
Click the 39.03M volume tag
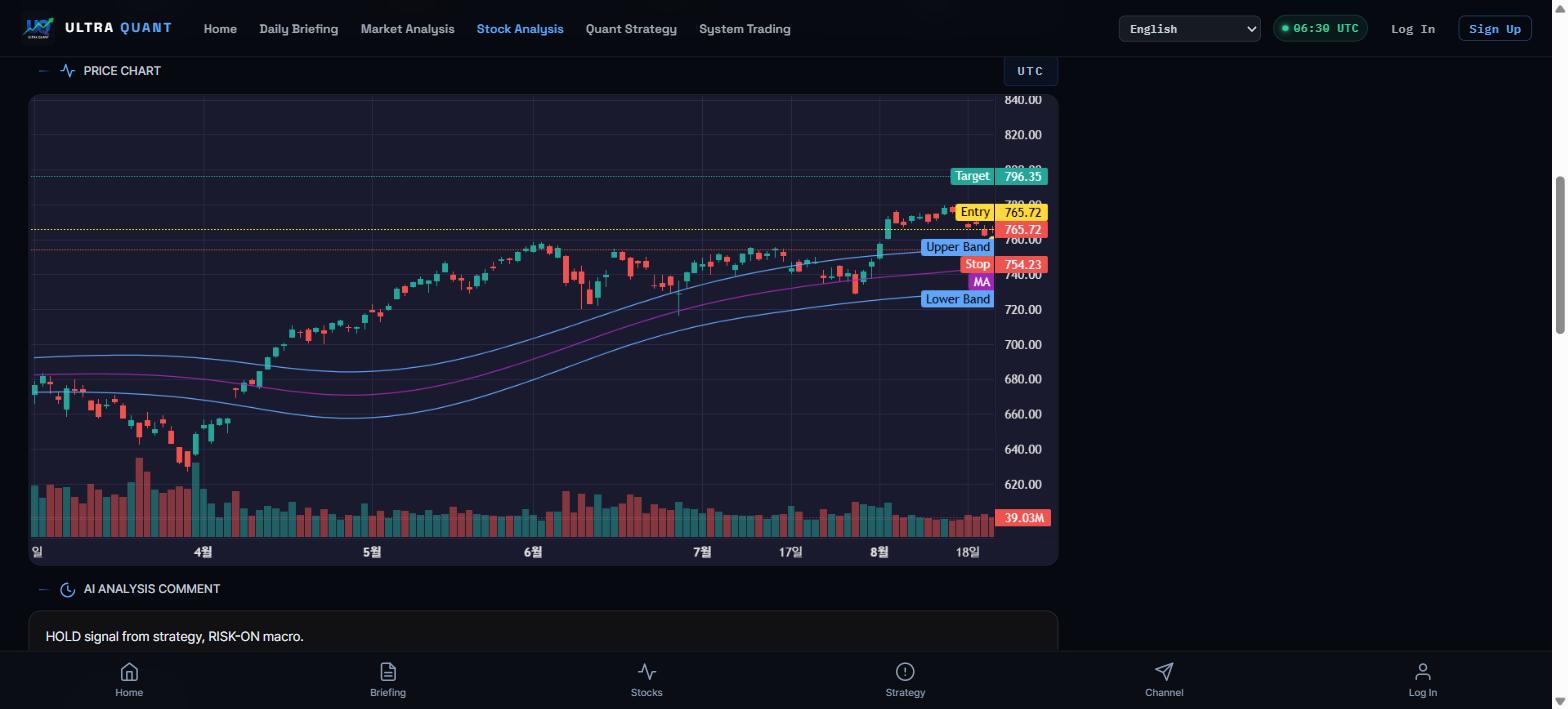coord(1023,518)
